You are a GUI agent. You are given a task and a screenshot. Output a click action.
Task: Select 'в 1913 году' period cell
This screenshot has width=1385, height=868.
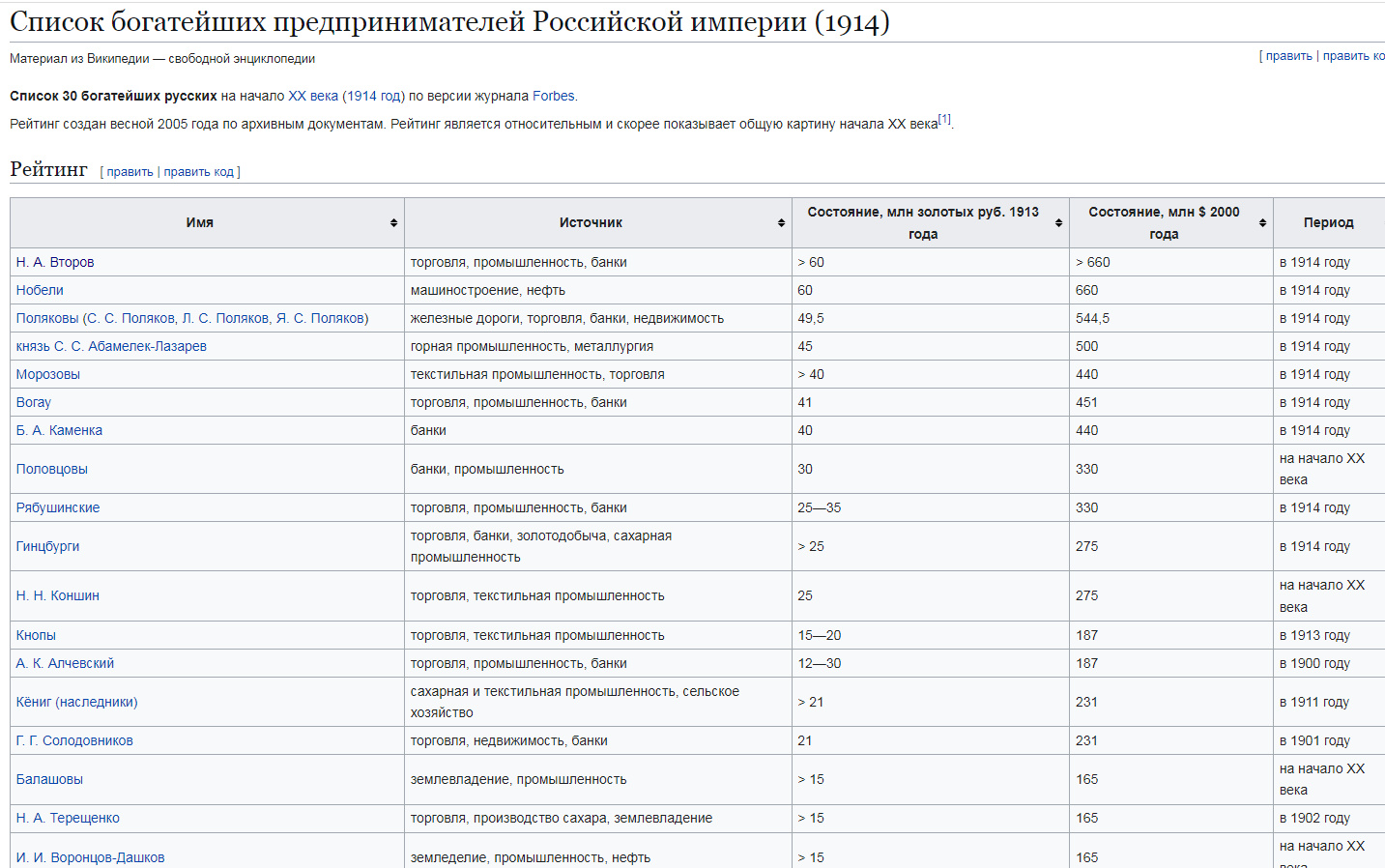pos(1329,635)
